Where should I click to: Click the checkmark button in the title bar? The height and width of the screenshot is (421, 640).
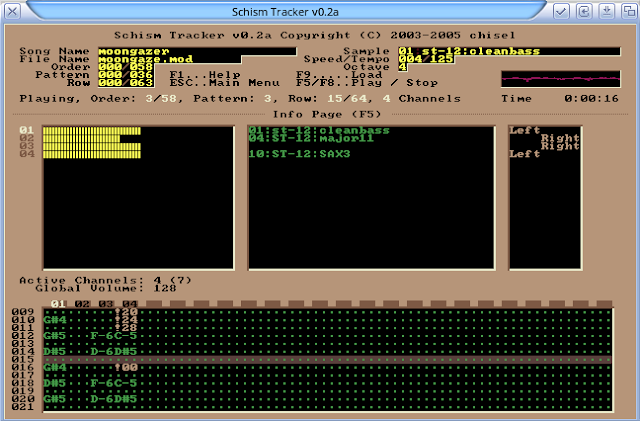561,11
